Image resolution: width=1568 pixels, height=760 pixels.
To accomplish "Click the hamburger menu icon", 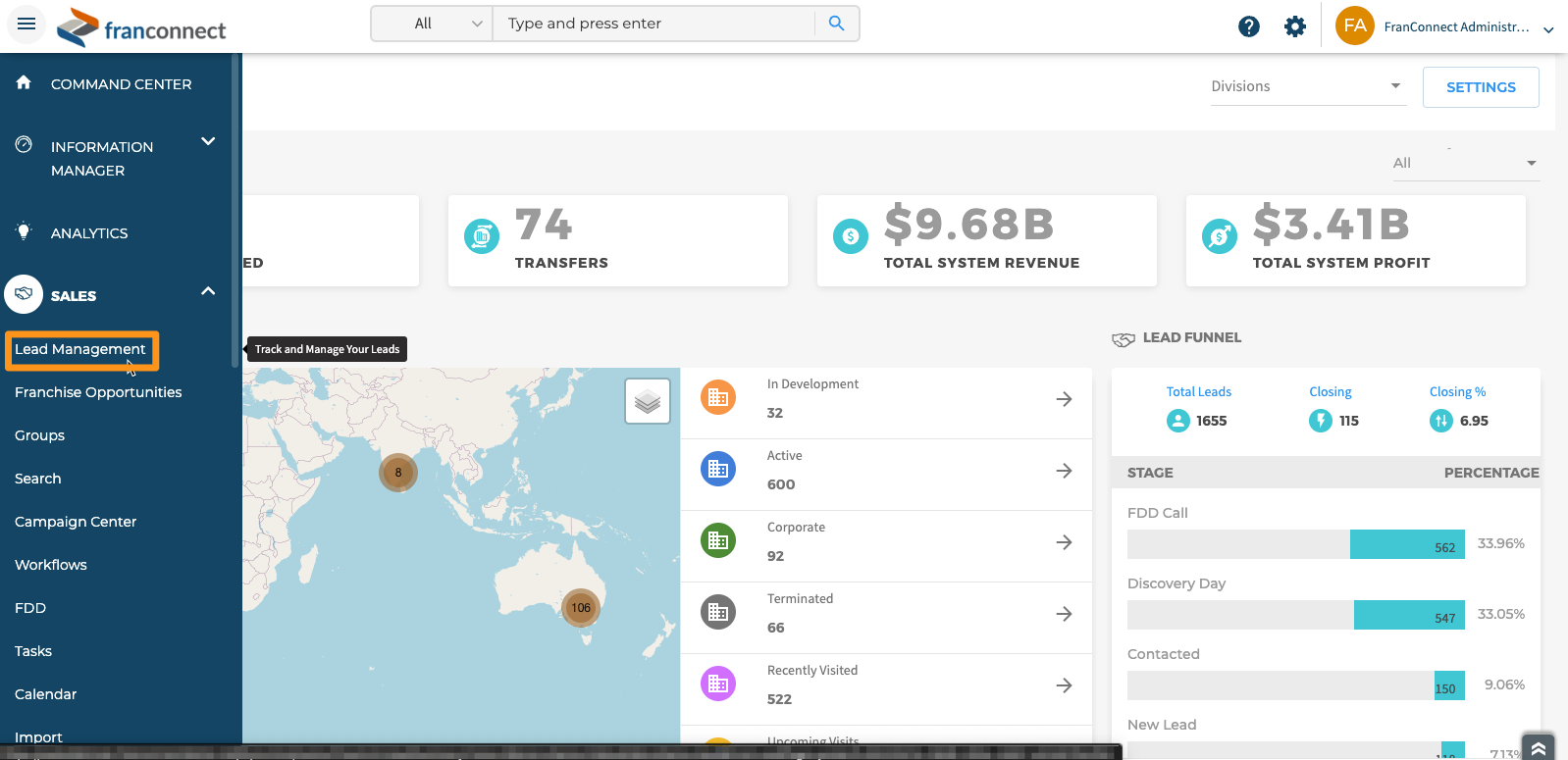I will pyautogui.click(x=26, y=24).
